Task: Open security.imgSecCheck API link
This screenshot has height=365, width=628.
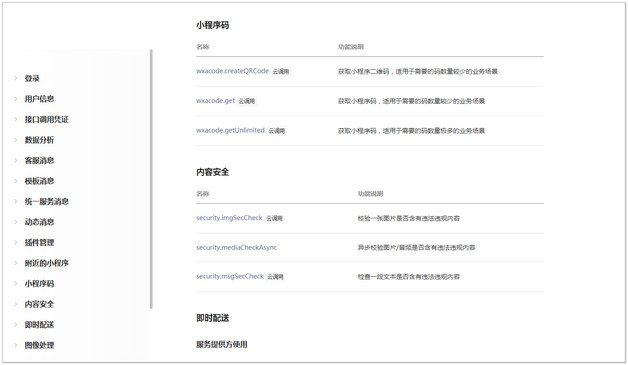Action: click(229, 218)
